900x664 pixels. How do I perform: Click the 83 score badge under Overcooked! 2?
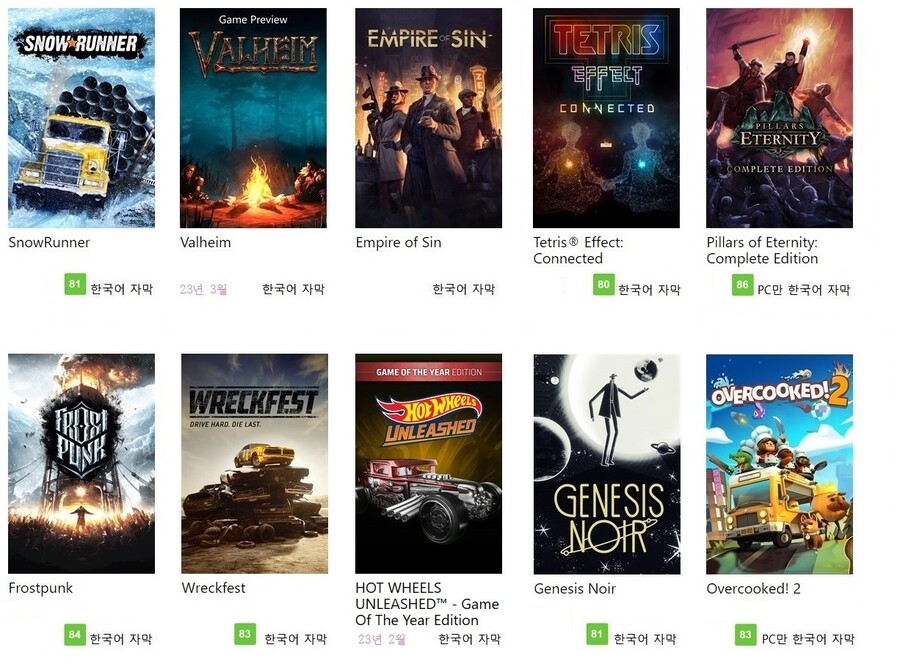pos(746,635)
